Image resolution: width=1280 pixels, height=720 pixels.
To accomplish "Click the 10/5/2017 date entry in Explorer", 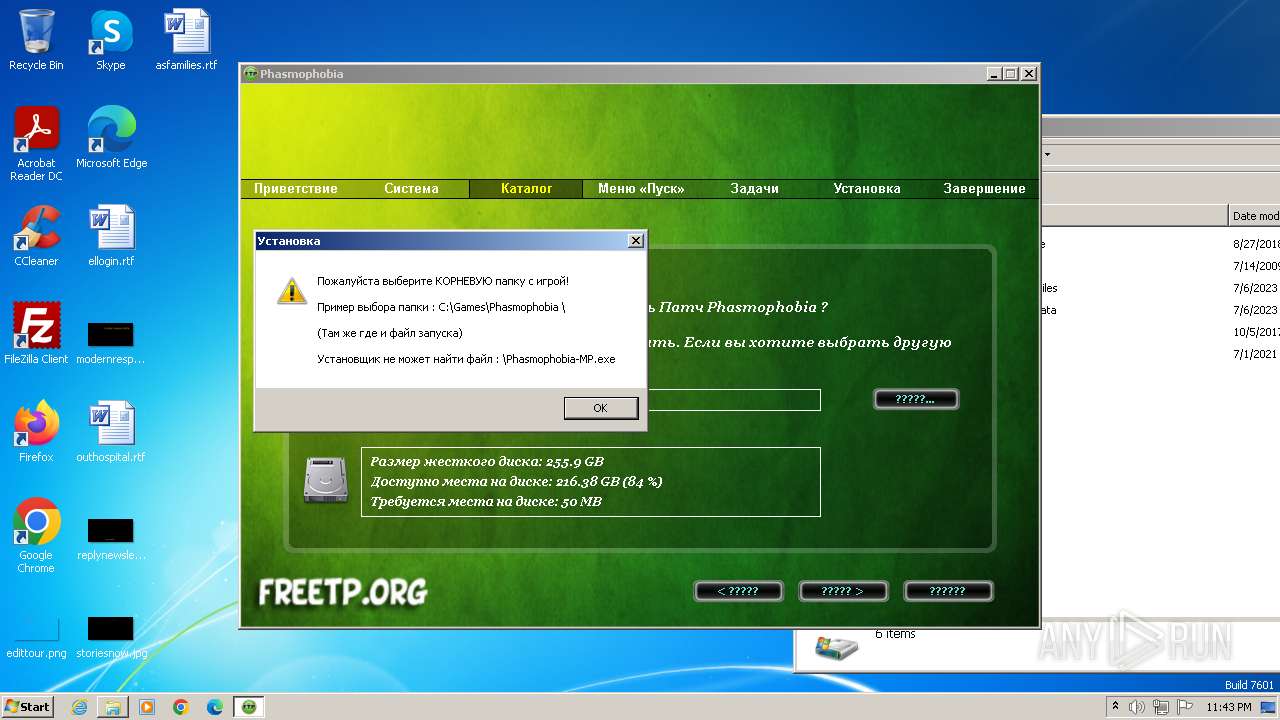I will pyautogui.click(x=1255, y=332).
